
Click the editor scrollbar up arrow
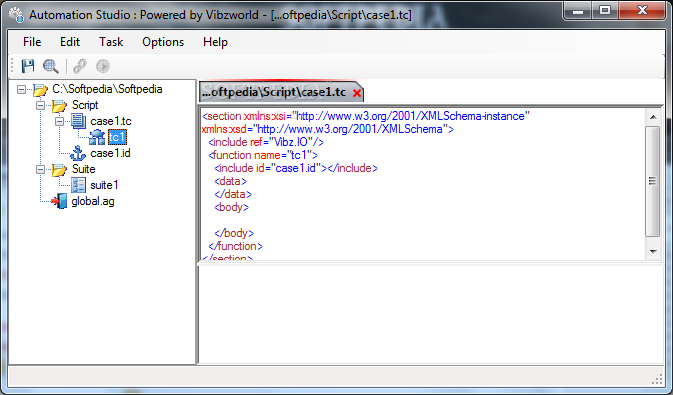point(653,117)
